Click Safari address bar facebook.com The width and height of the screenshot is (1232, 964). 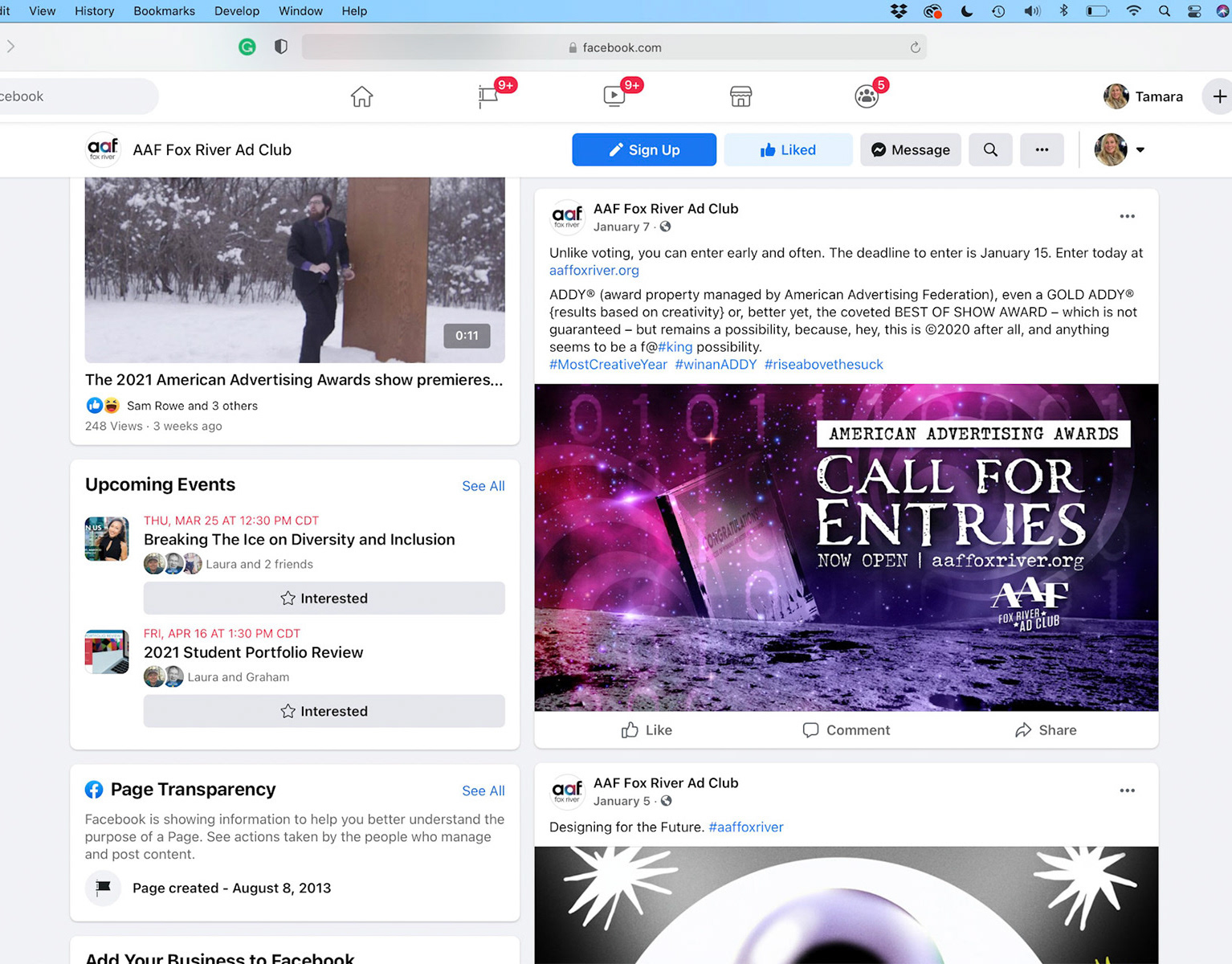pos(614,47)
